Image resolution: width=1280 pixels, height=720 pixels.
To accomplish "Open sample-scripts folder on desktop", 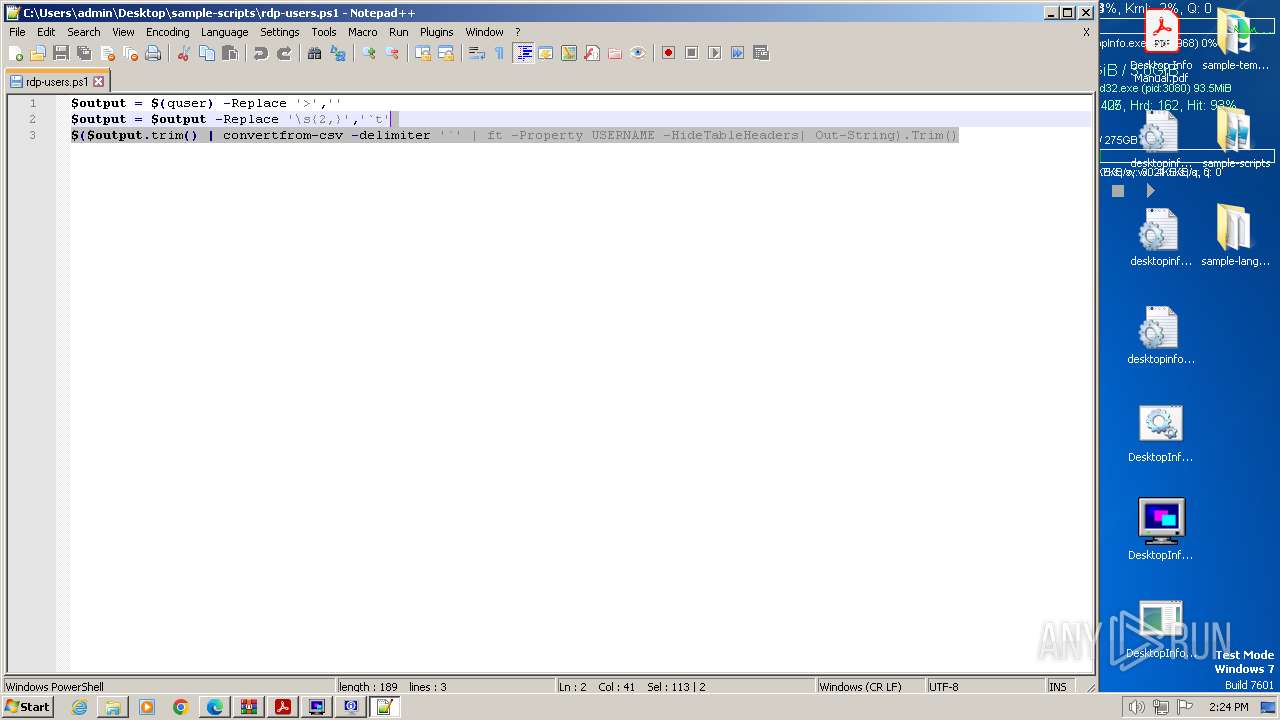I will [x=1235, y=137].
